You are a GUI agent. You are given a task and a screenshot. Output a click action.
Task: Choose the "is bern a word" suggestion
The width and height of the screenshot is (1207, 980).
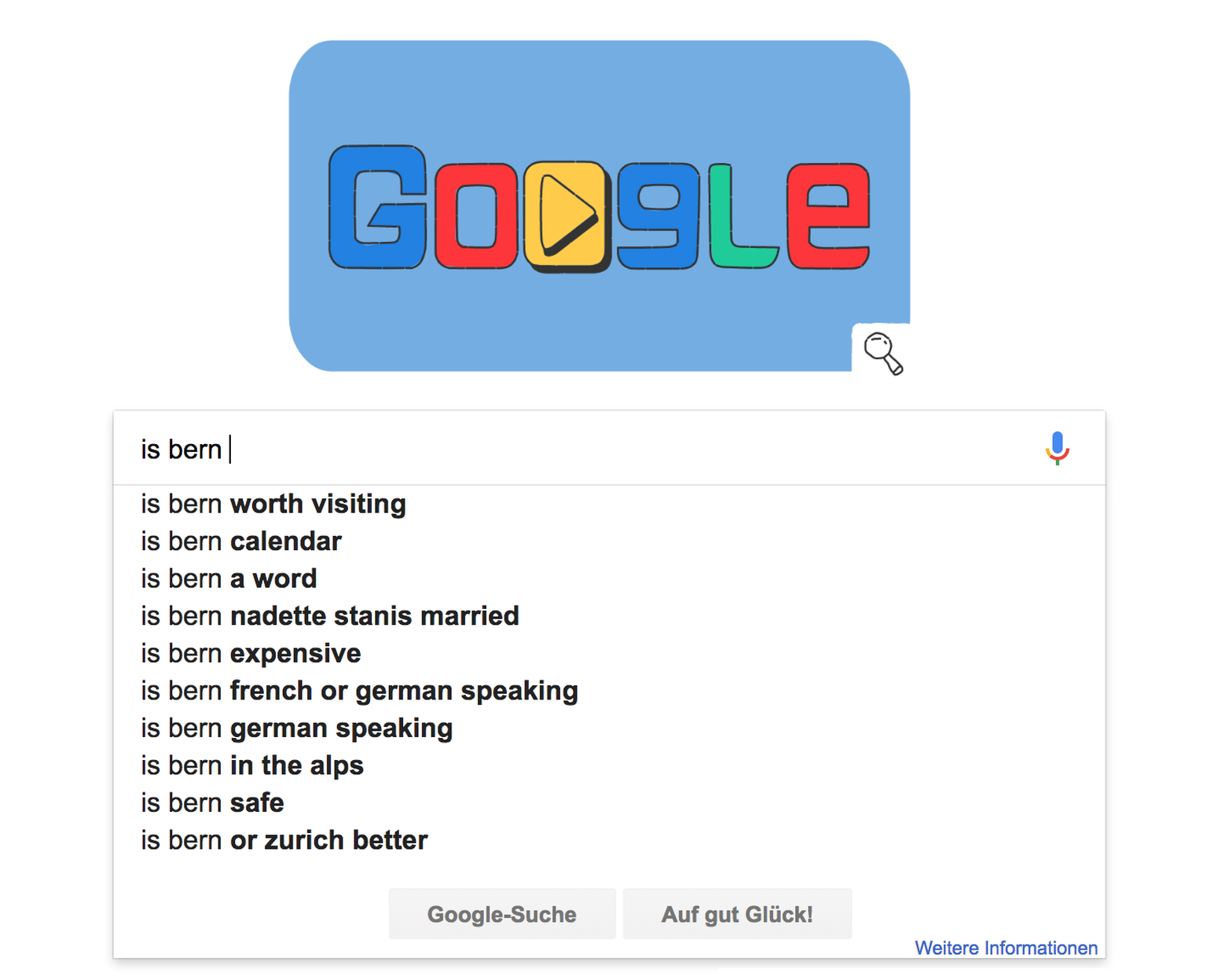coord(229,579)
